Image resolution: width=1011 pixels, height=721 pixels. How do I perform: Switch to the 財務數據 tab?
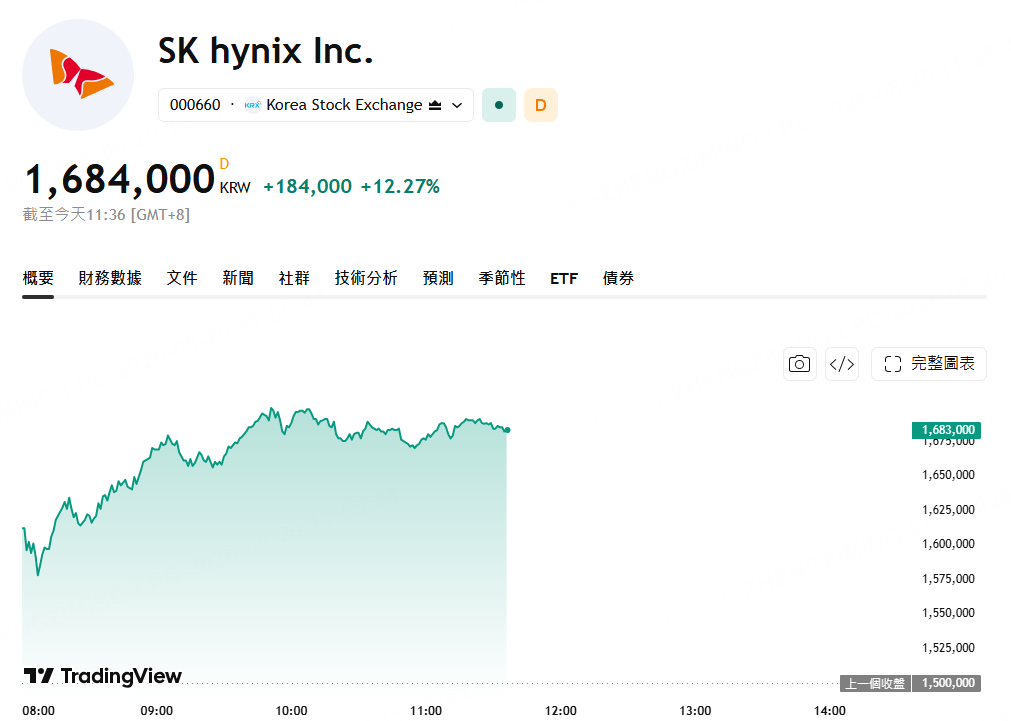(110, 278)
